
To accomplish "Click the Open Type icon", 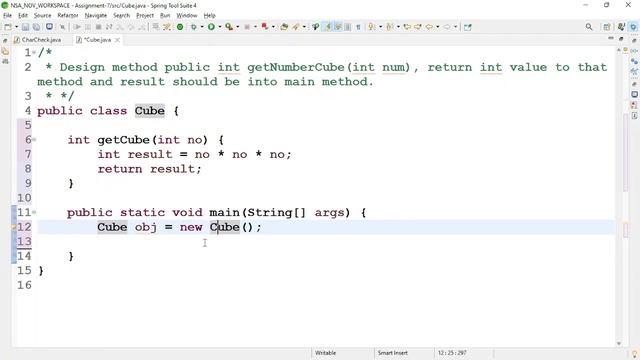I will [284, 27].
